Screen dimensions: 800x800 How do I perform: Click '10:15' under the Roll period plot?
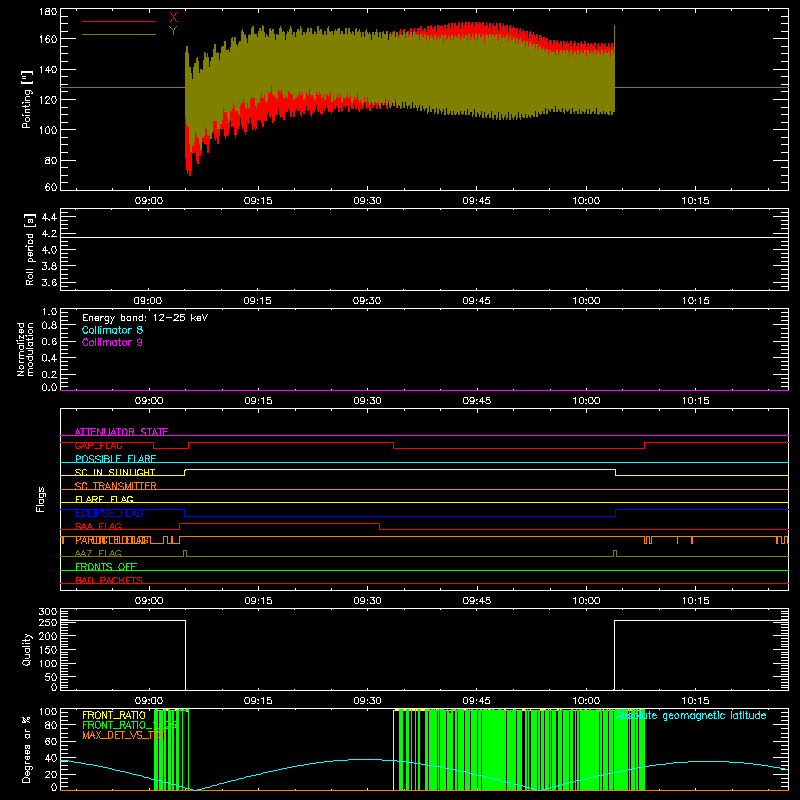tap(696, 301)
